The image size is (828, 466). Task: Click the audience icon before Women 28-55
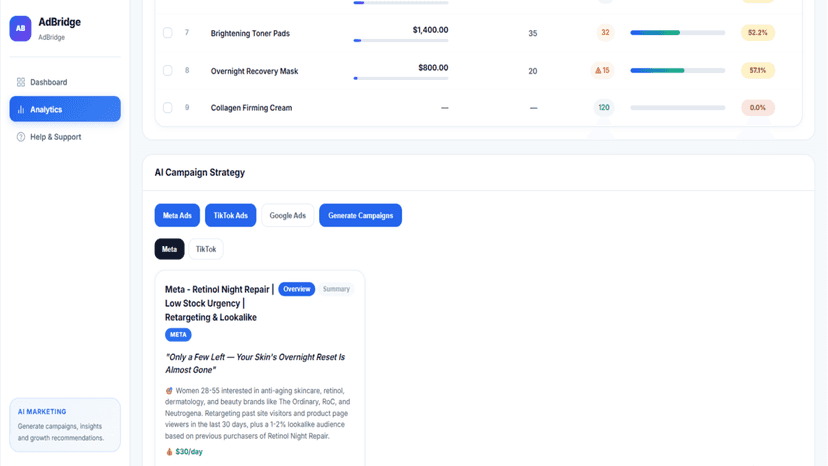tap(169, 391)
